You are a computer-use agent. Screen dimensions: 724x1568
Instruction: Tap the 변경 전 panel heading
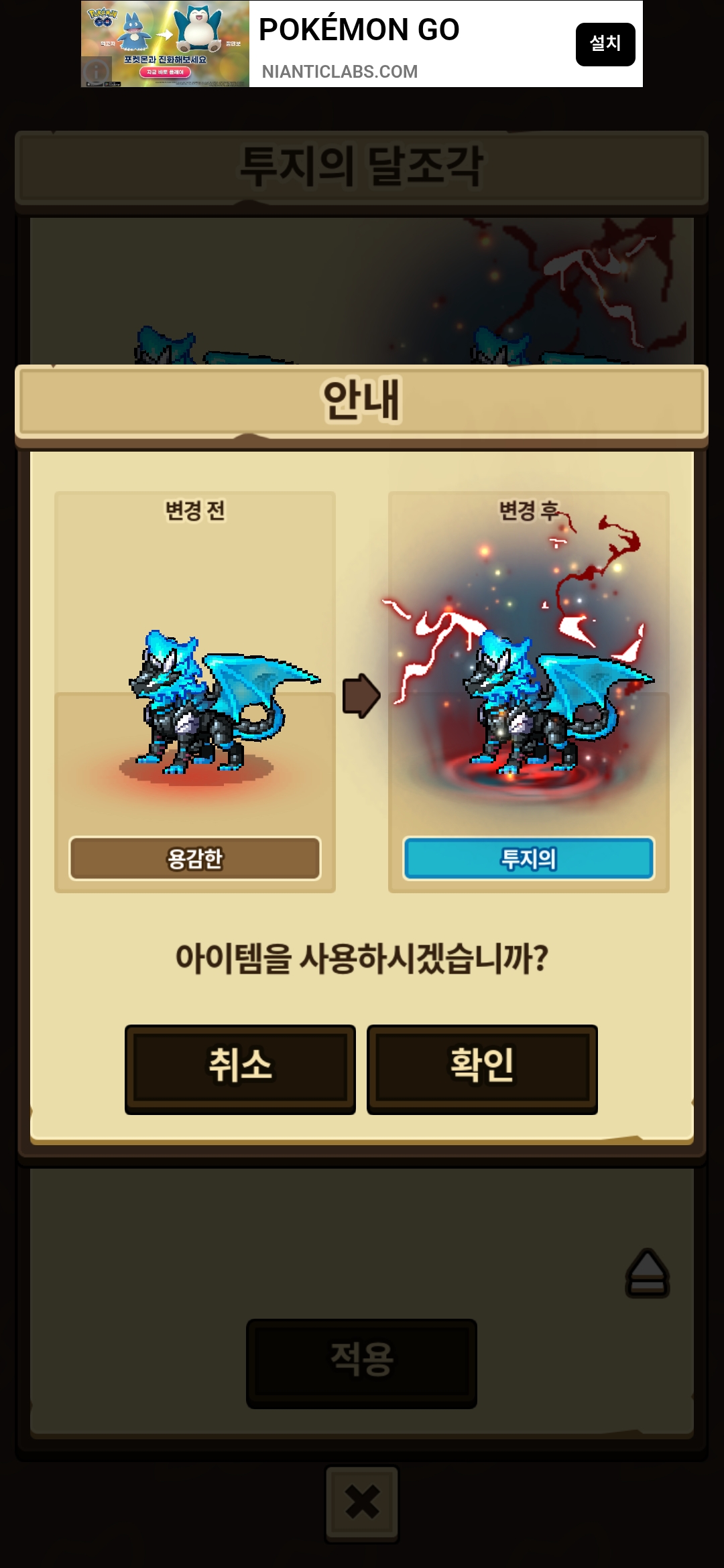click(x=195, y=511)
